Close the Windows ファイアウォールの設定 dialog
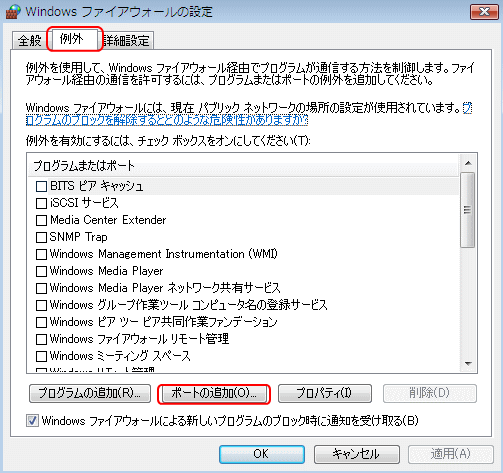The width and height of the screenshot is (503, 473). point(484,12)
